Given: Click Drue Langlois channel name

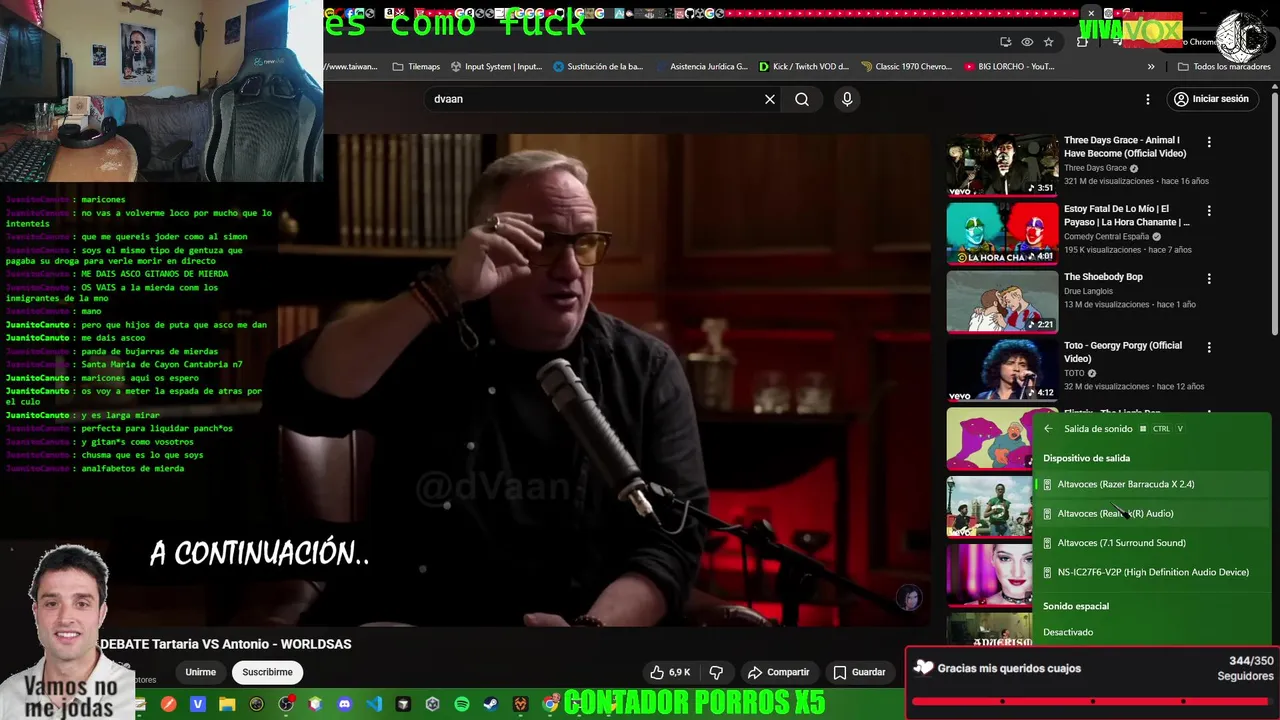Looking at the screenshot, I should tap(1088, 291).
